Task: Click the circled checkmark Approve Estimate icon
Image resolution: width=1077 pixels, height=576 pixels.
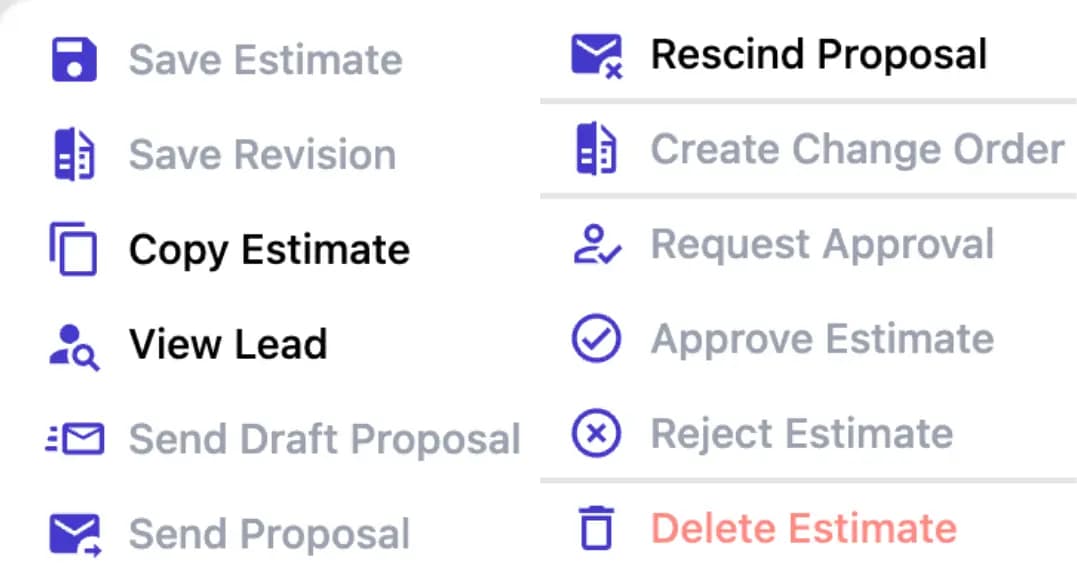Action: pyautogui.click(x=595, y=338)
